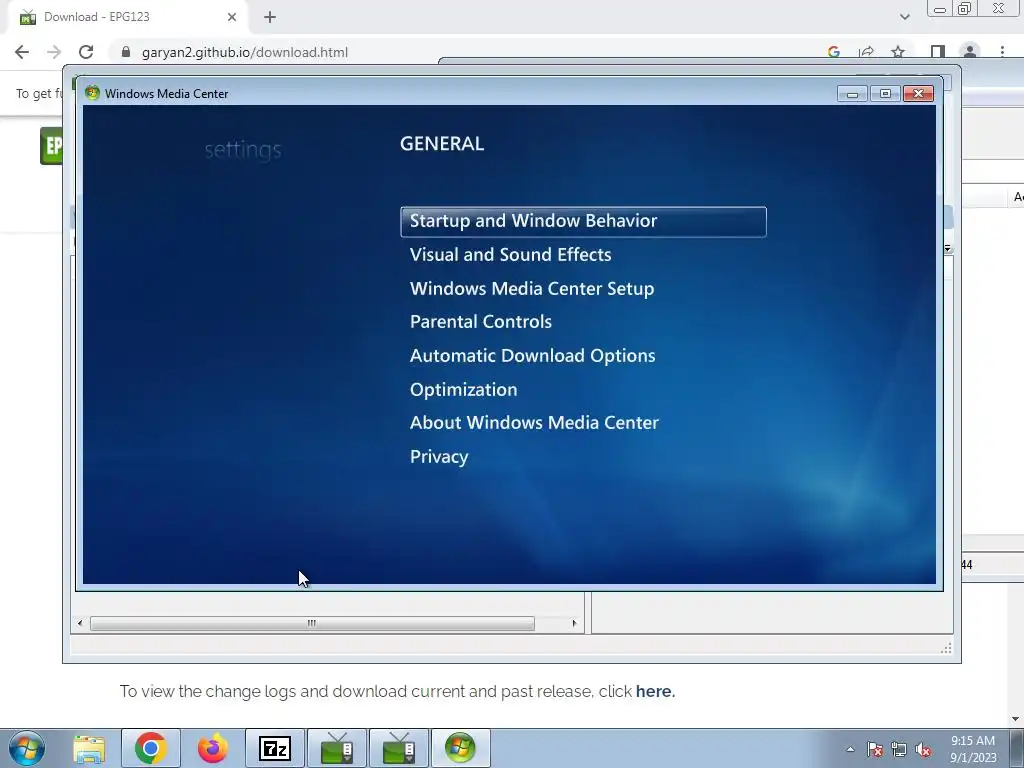Minimize the Windows Media Center window
This screenshot has width=1024, height=768.
[852, 94]
